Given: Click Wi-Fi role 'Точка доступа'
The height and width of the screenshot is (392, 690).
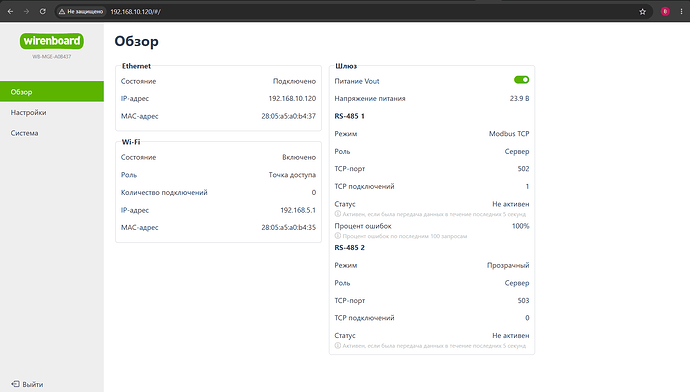Looking at the screenshot, I should tap(292, 175).
